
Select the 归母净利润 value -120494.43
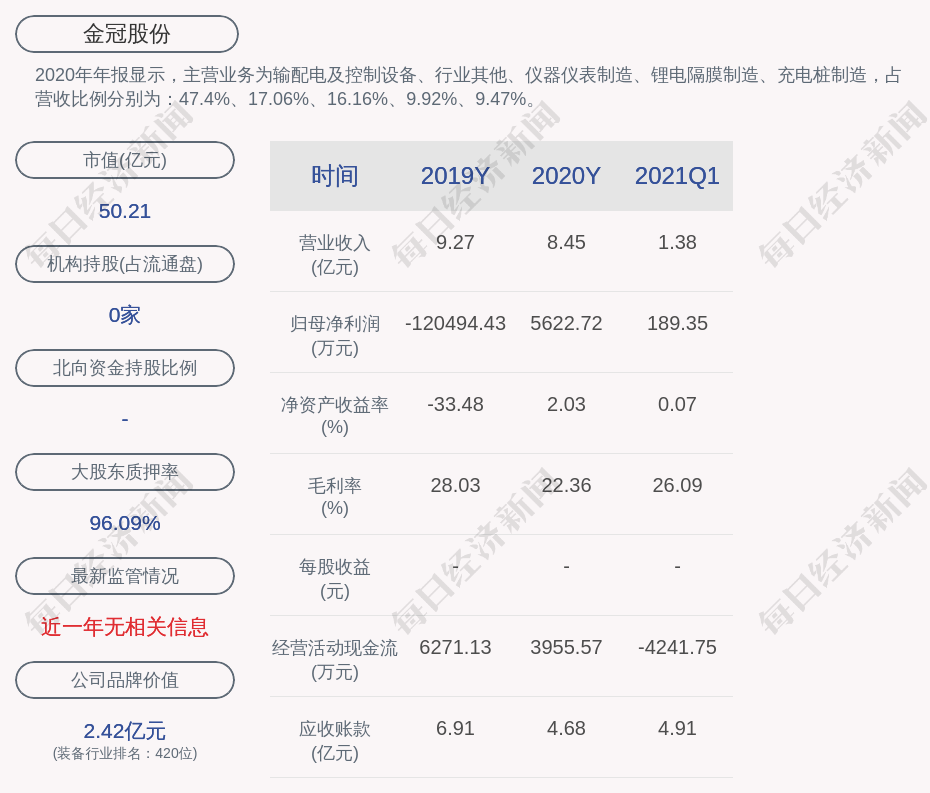pos(455,324)
